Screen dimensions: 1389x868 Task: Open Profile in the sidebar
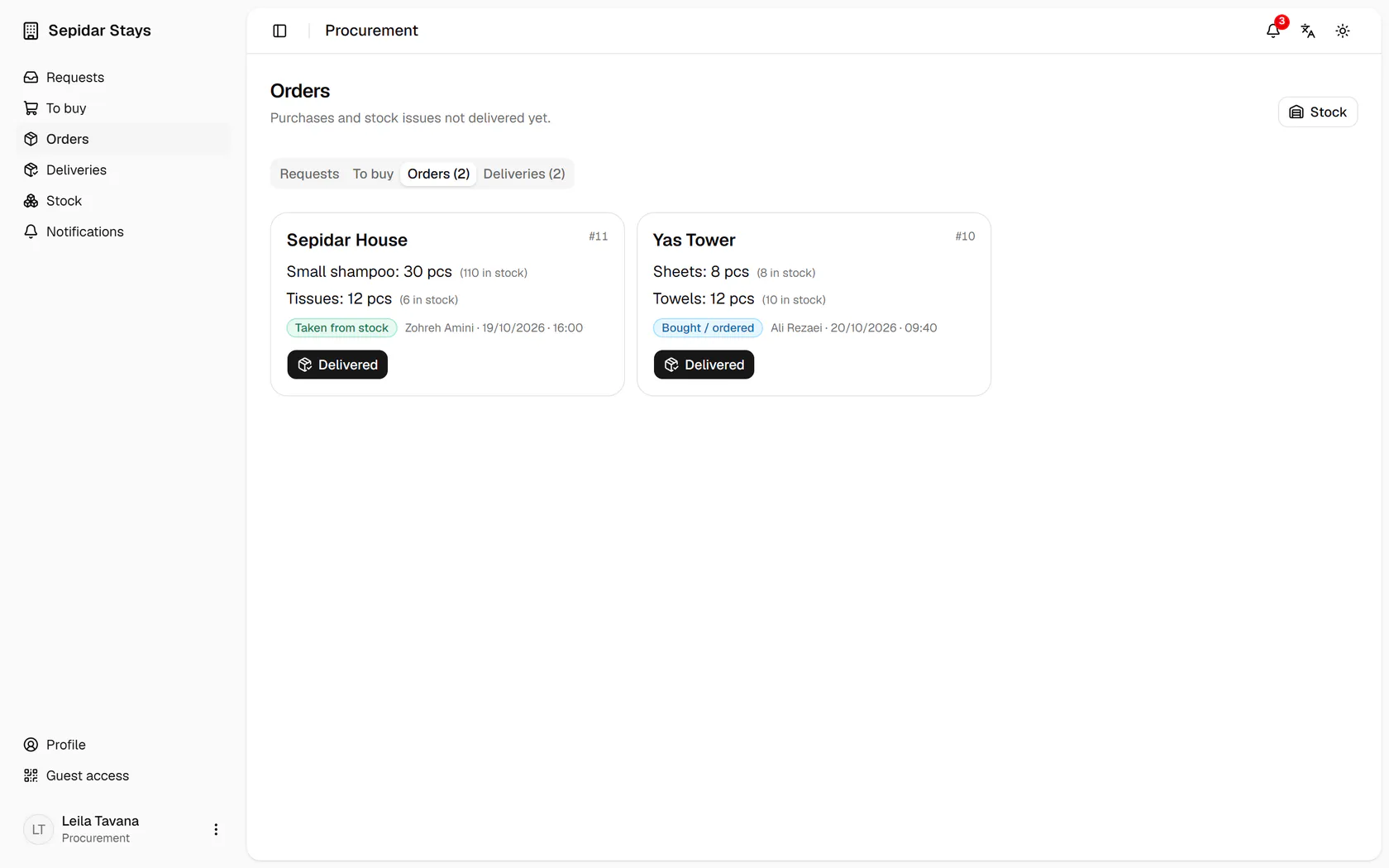tap(123, 745)
